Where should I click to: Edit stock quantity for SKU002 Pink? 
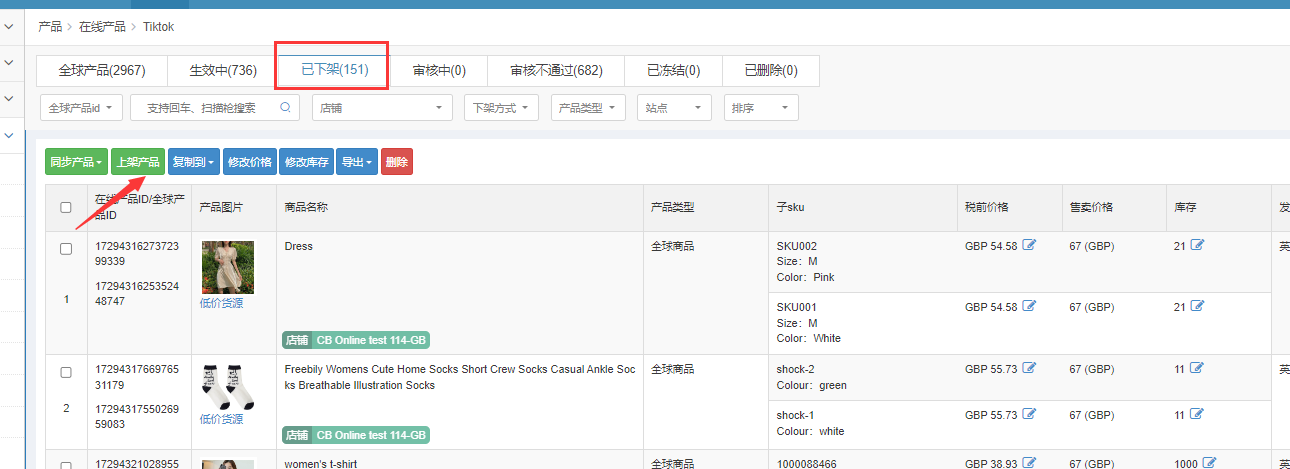1197,246
